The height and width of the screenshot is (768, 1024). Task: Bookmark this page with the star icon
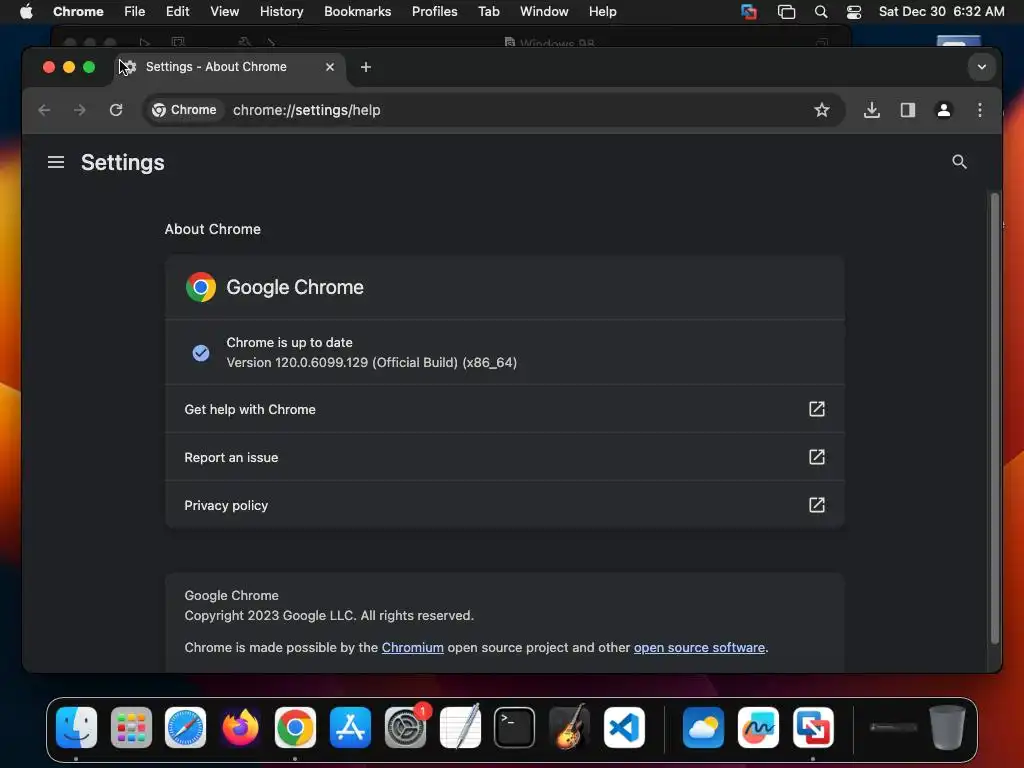[822, 110]
